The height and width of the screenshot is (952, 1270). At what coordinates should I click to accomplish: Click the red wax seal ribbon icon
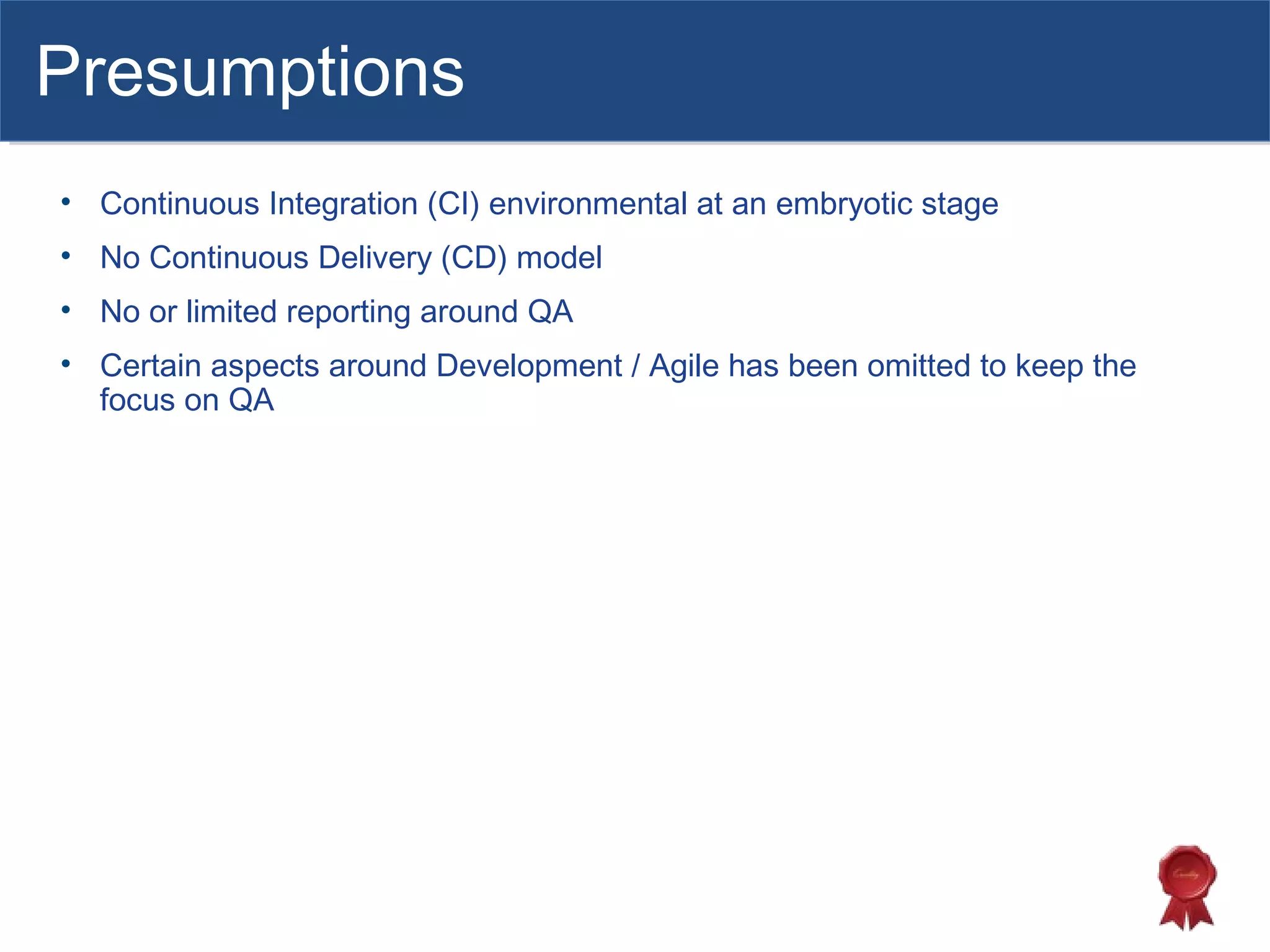pyautogui.click(x=1186, y=886)
